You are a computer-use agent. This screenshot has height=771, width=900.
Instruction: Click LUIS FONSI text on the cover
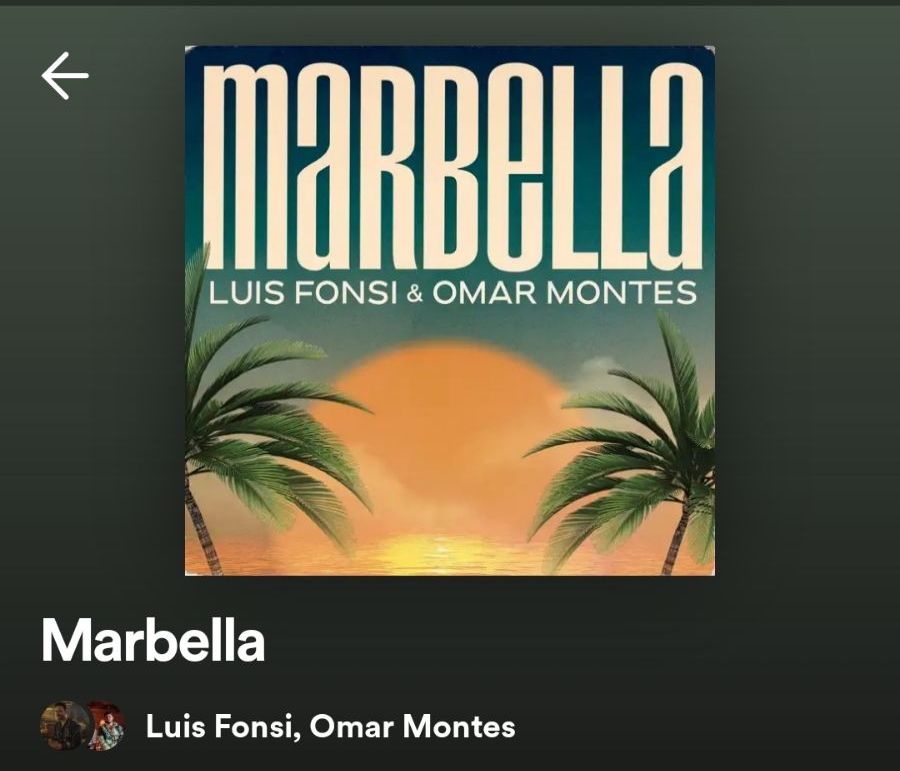(302, 293)
